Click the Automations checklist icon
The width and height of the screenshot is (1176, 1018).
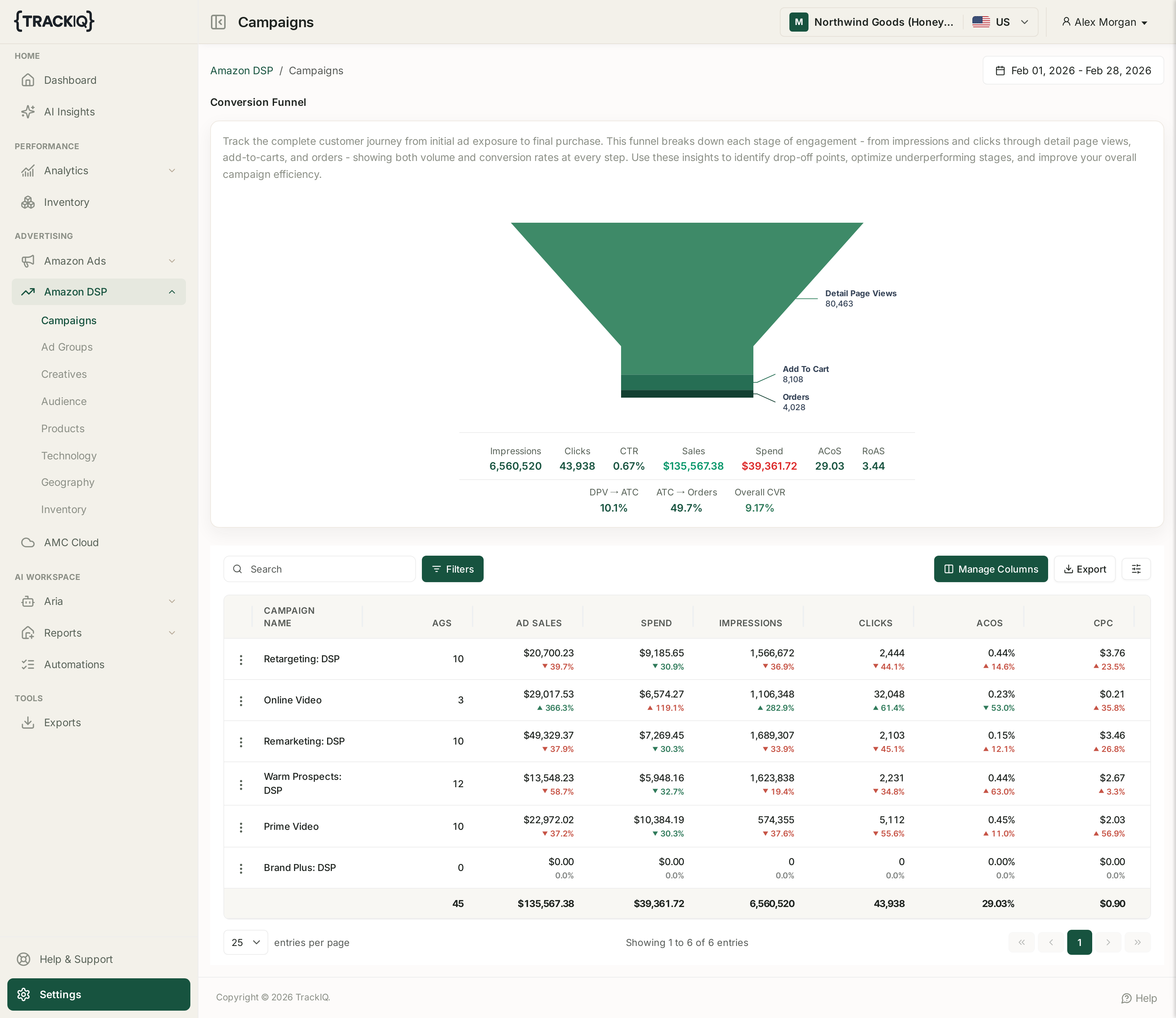pyautogui.click(x=28, y=665)
